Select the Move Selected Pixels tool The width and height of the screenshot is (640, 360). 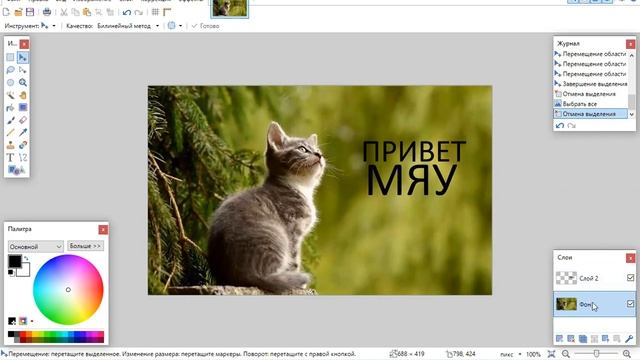point(23,58)
